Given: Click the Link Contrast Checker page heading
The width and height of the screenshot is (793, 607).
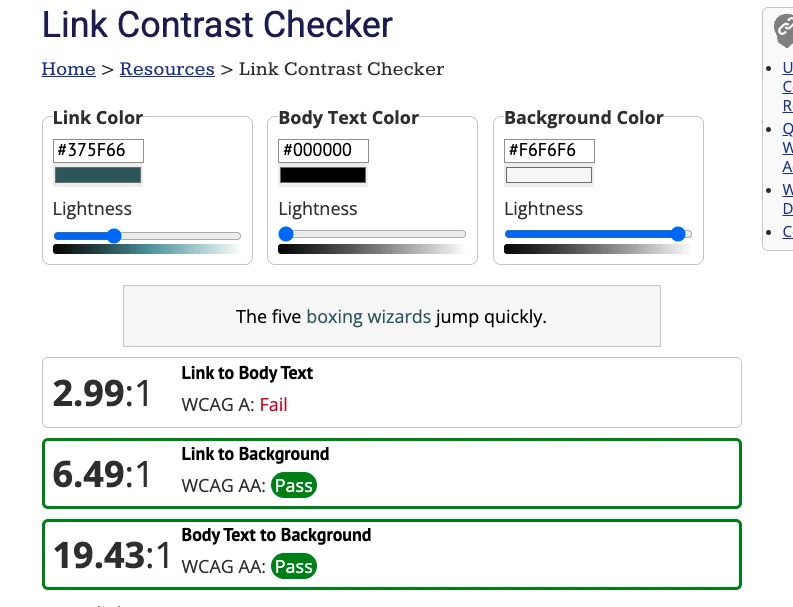Looking at the screenshot, I should 217,24.
